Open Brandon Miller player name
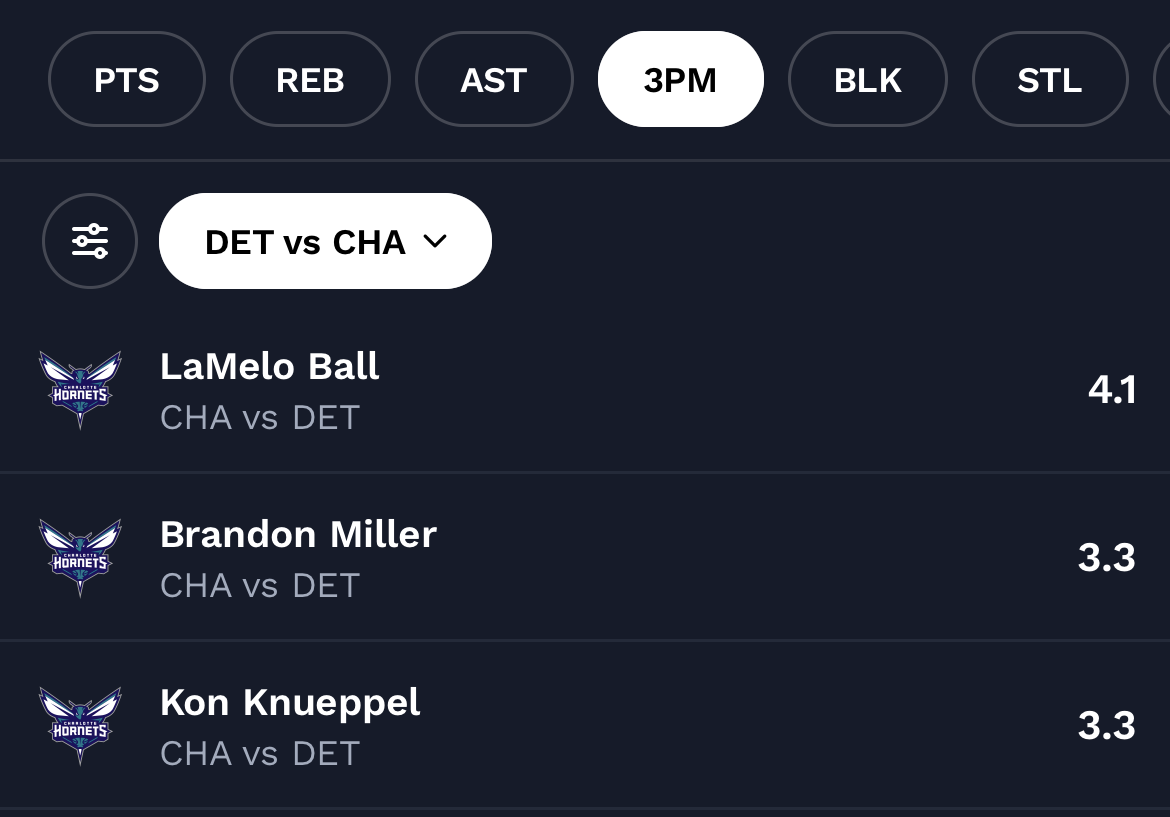 298,534
